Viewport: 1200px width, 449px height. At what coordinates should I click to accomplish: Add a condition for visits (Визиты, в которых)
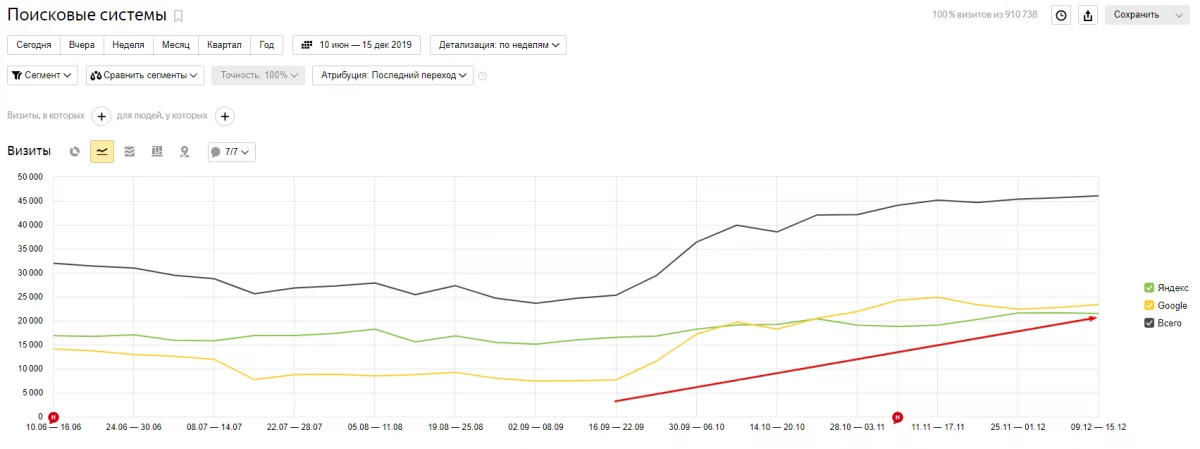(x=101, y=116)
